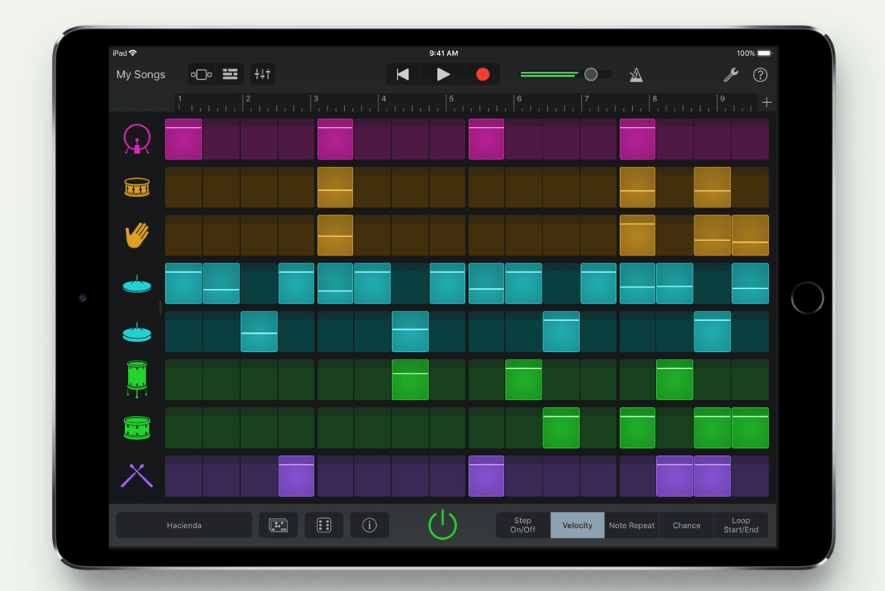Toggle kick drum step 13
Image resolution: width=885 pixels, height=591 pixels.
click(x=637, y=139)
